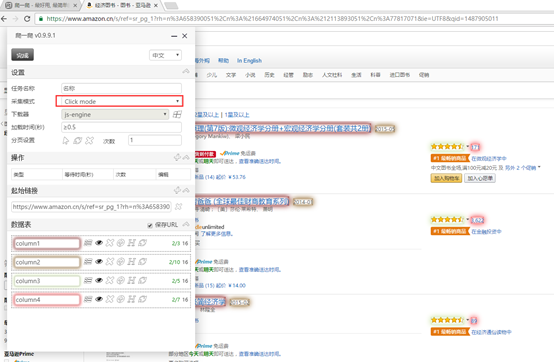Click the loop icon in column3 row
Screen dimensions: 554x362
point(142,280)
